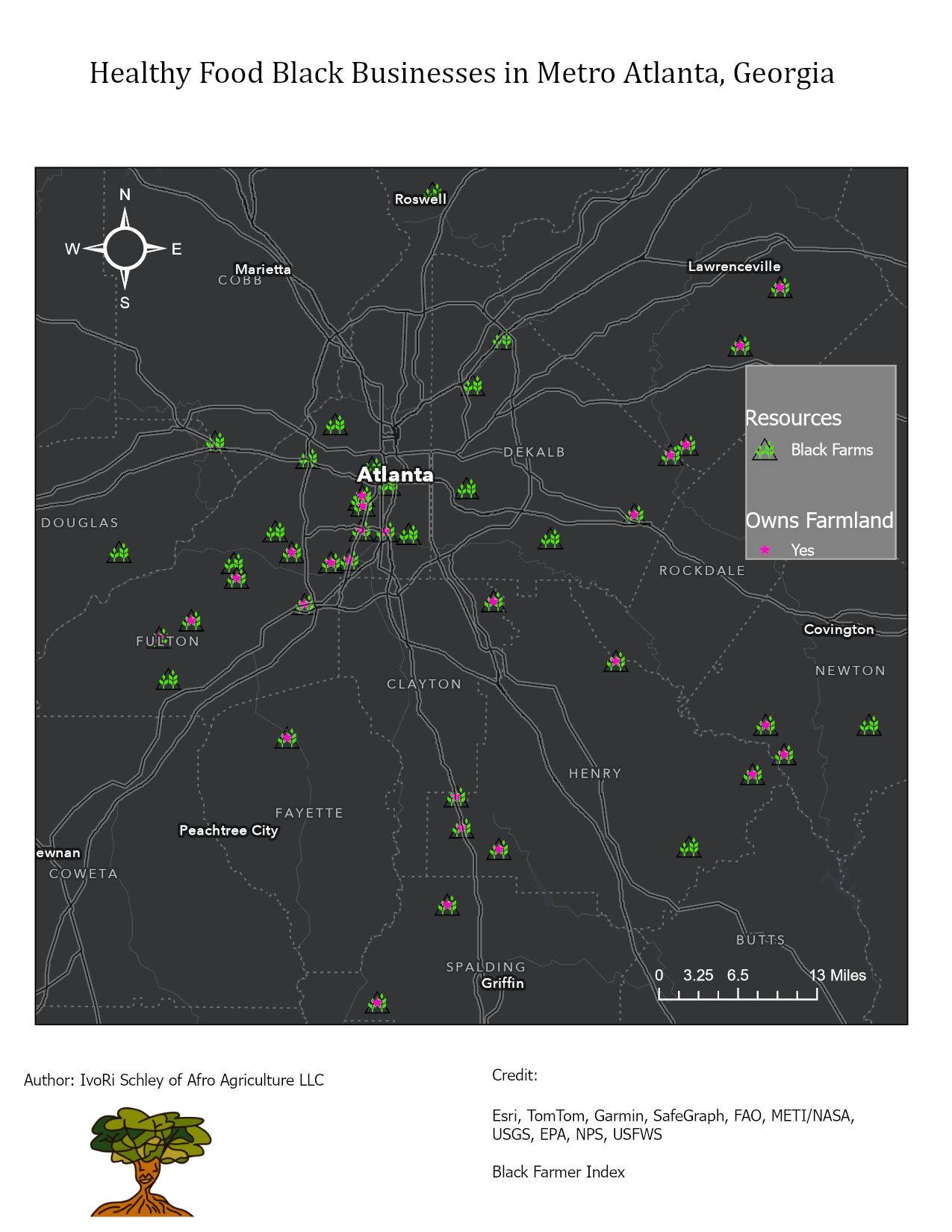Click the 13 Miles scale bar label
The width and height of the screenshot is (952, 1232).
coord(838,975)
